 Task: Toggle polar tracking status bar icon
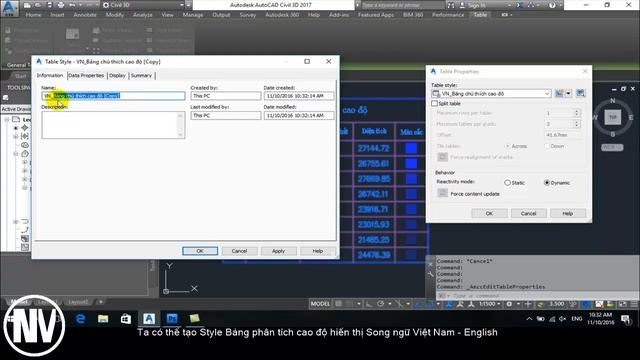click(380, 304)
